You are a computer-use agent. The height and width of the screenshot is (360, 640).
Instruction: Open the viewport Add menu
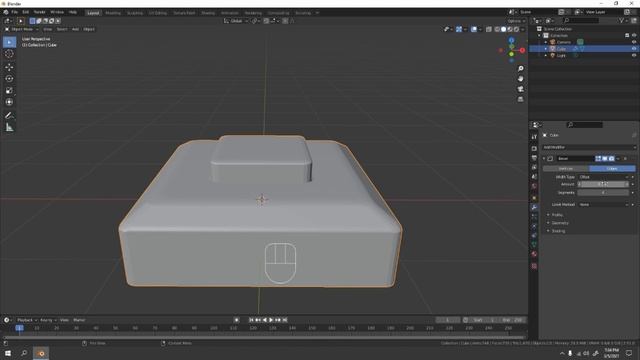pos(75,29)
